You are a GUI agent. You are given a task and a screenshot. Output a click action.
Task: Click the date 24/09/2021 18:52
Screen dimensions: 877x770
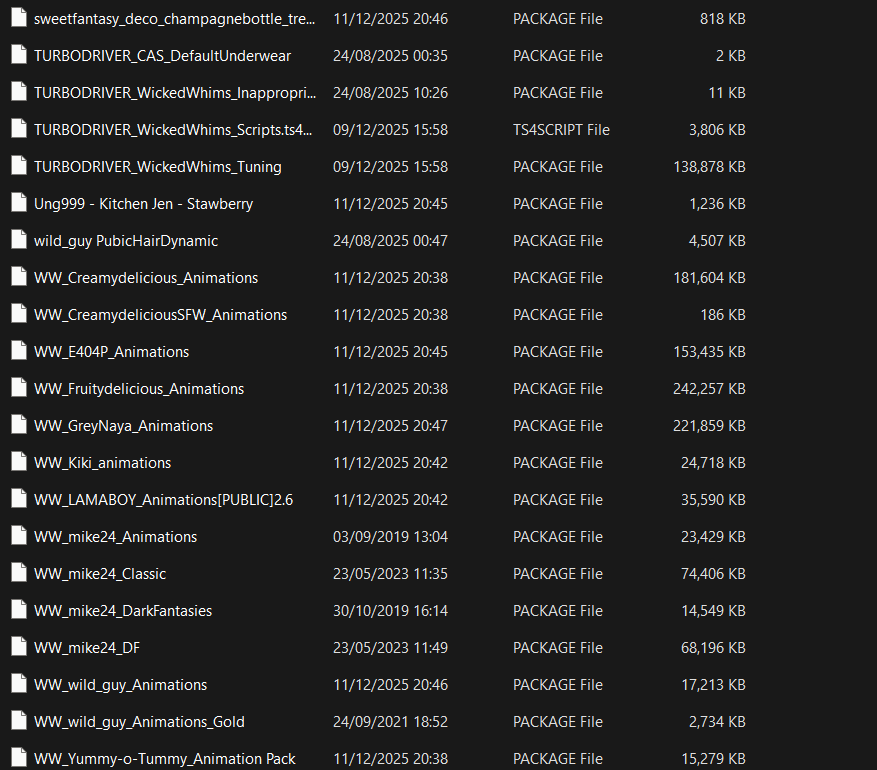coord(390,721)
